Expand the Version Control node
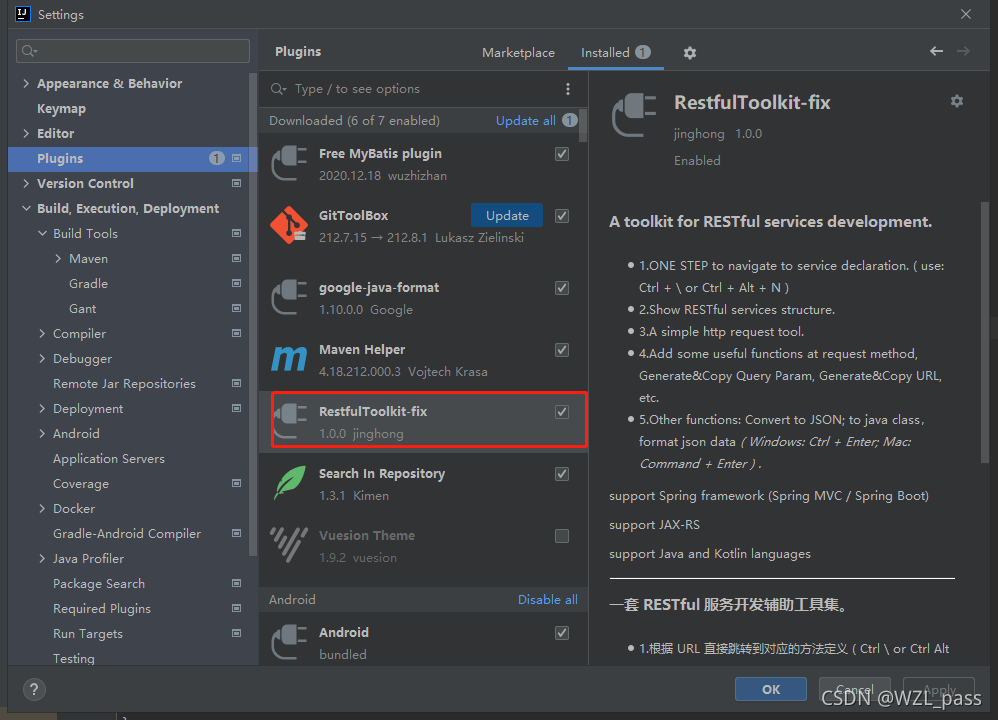 tap(26, 183)
